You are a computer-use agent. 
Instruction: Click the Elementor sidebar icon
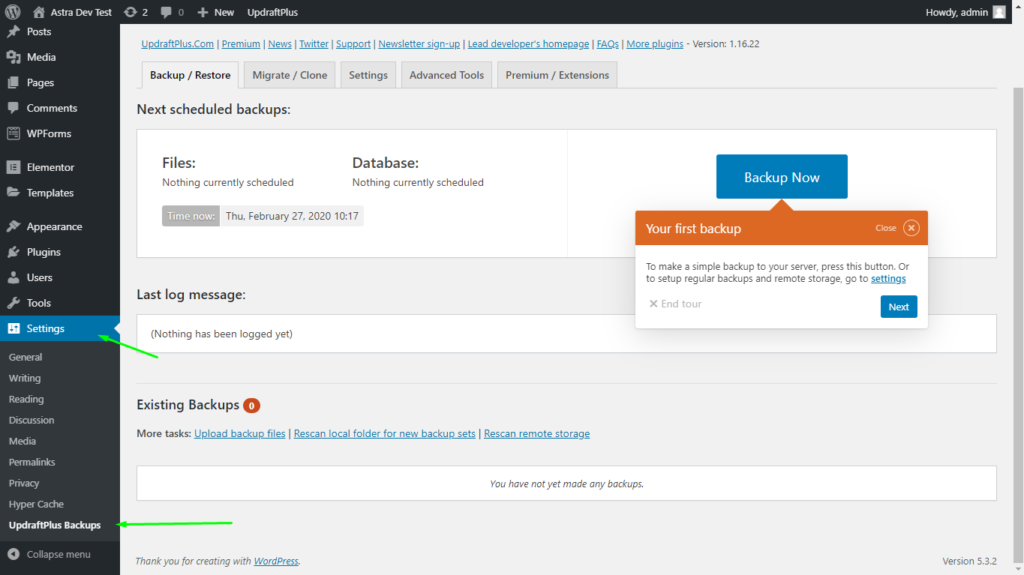(13, 167)
